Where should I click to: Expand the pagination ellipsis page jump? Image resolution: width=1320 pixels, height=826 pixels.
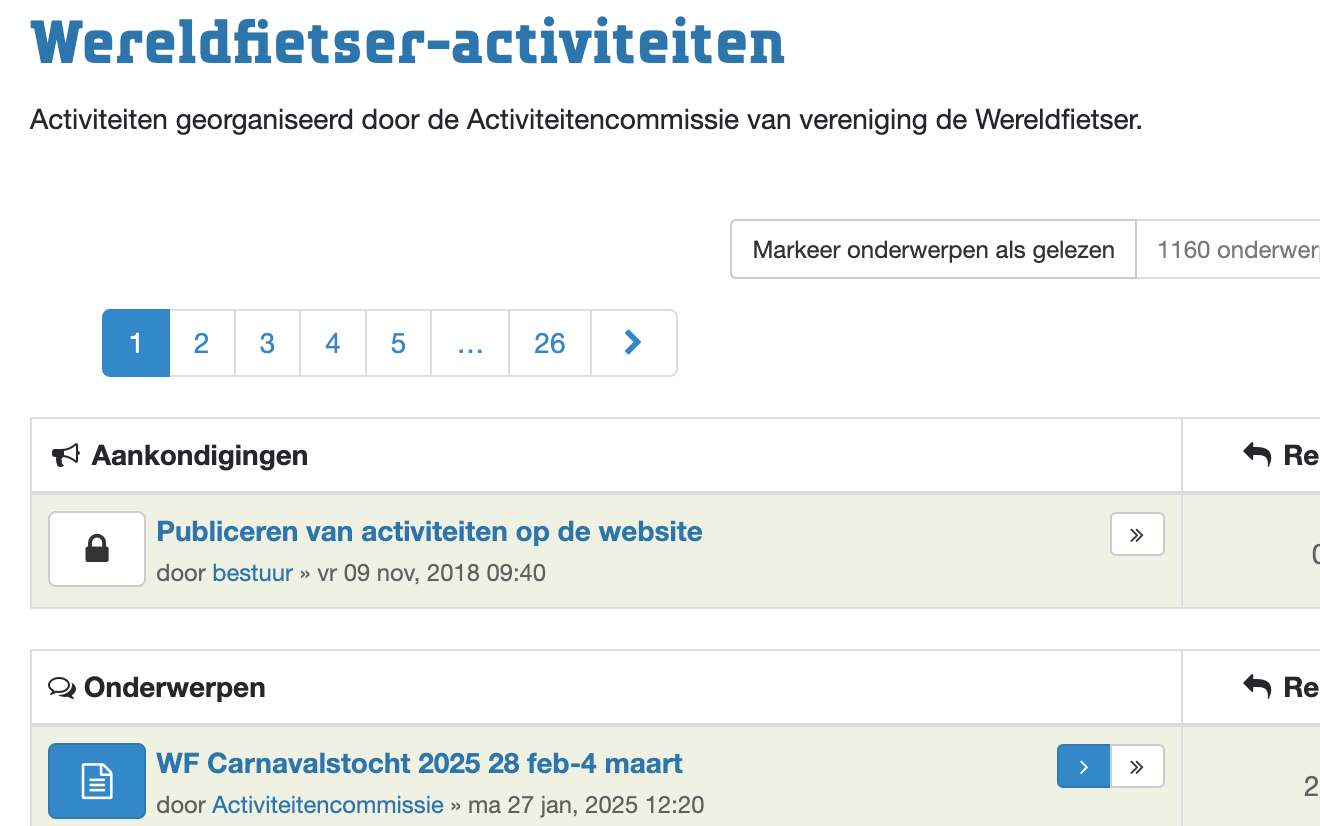[x=470, y=343]
